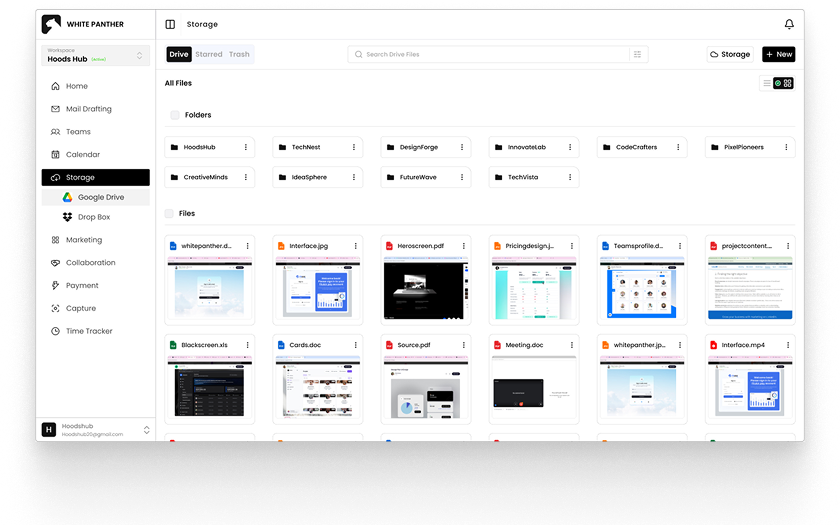Viewport: 840px width, 525px height.
Task: Expand the Hoods Hub workspace selector
Action: coord(139,56)
